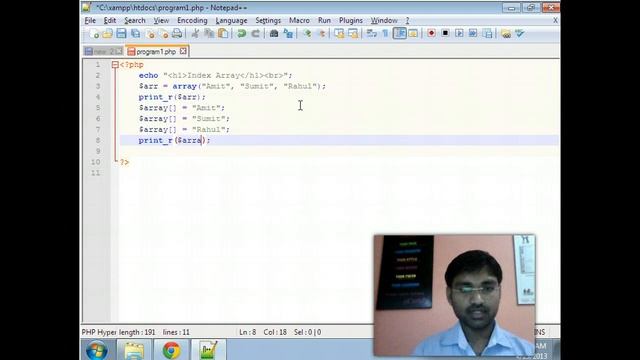
Task: Open the File menu
Action: click(x=90, y=20)
